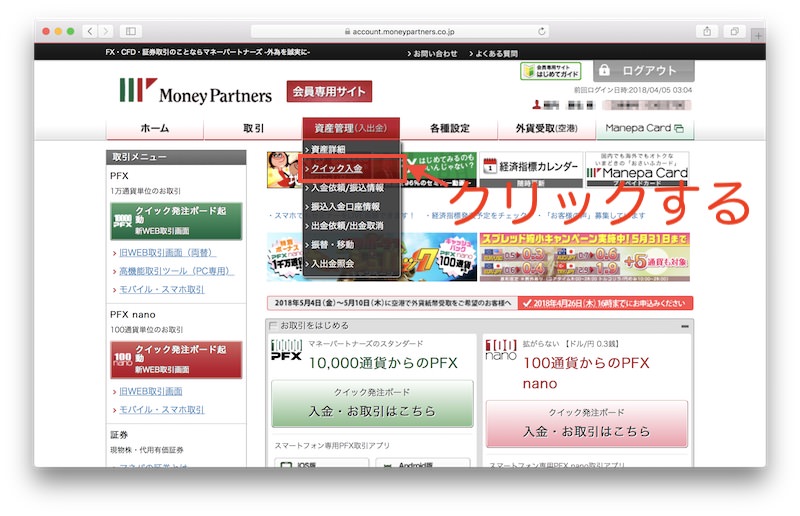Open the 経済指標カレンダー banner
The image size is (800, 516).
tap(531, 170)
